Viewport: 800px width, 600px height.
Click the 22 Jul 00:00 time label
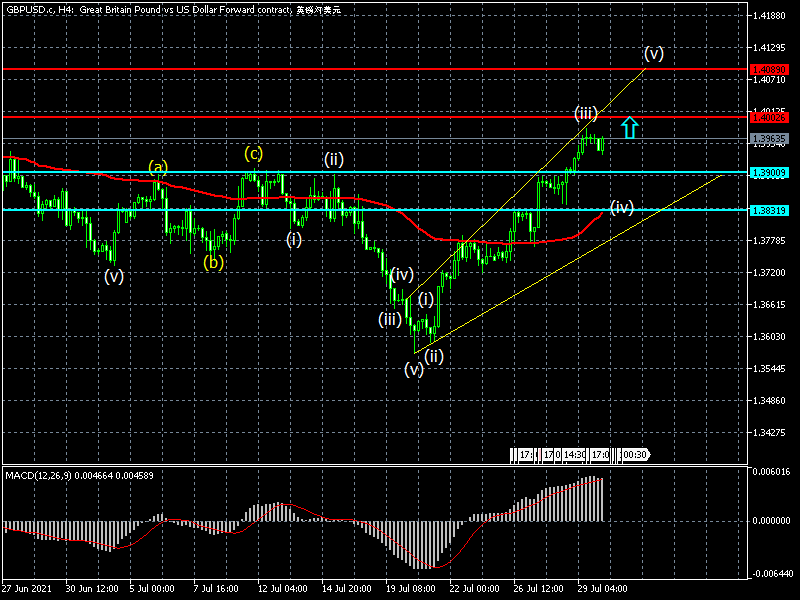[476, 590]
